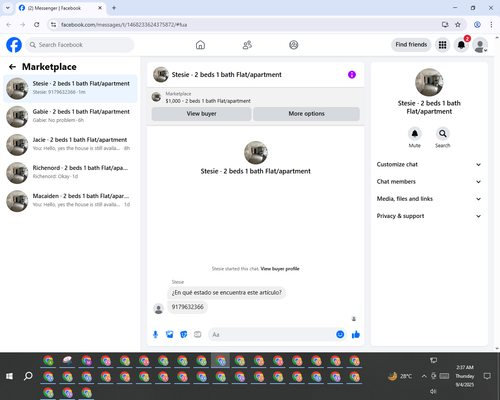Show hidden system tray icons
This screenshot has width=500, height=400.
424,376
